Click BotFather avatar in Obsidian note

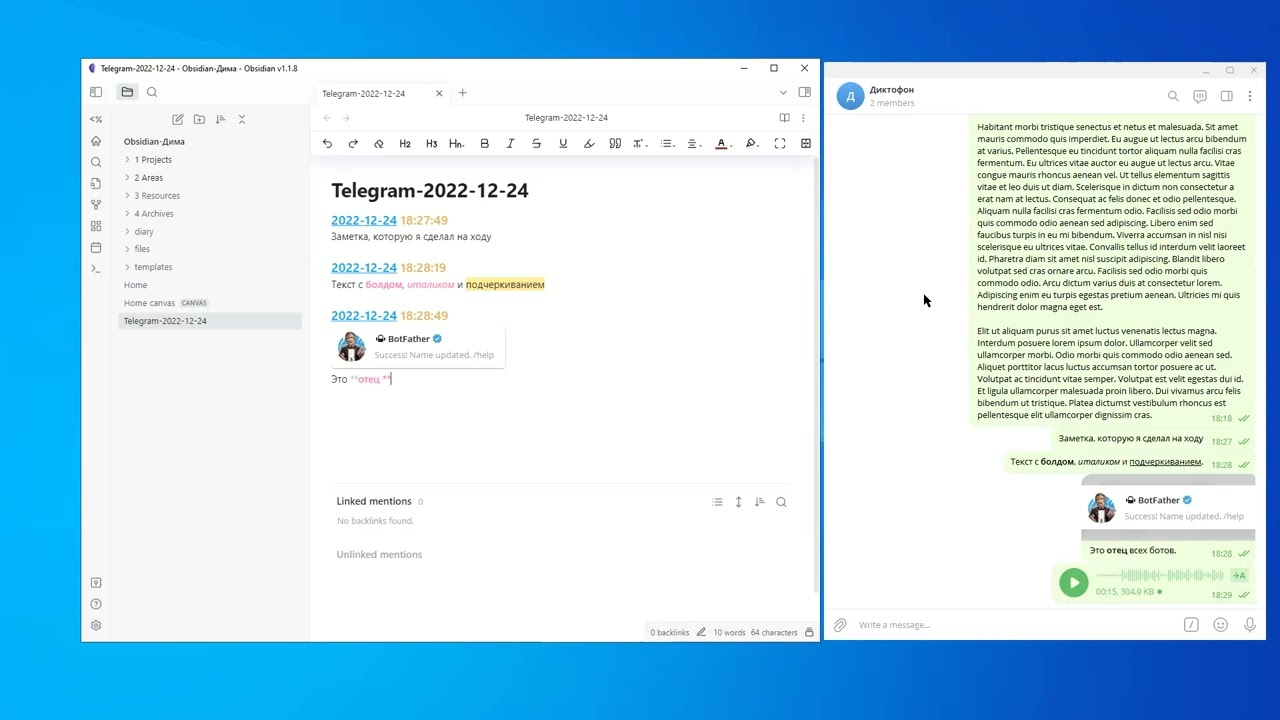pos(352,346)
